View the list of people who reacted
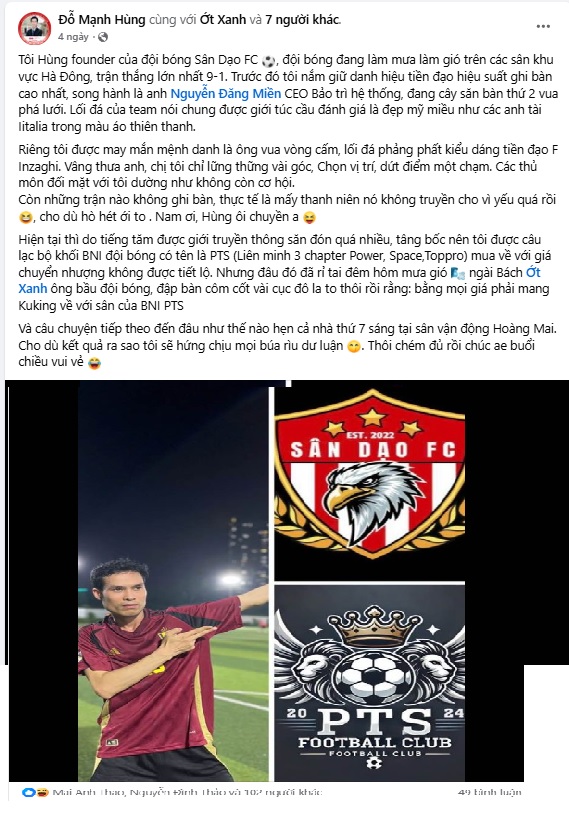The height and width of the screenshot is (825, 569). point(187,792)
